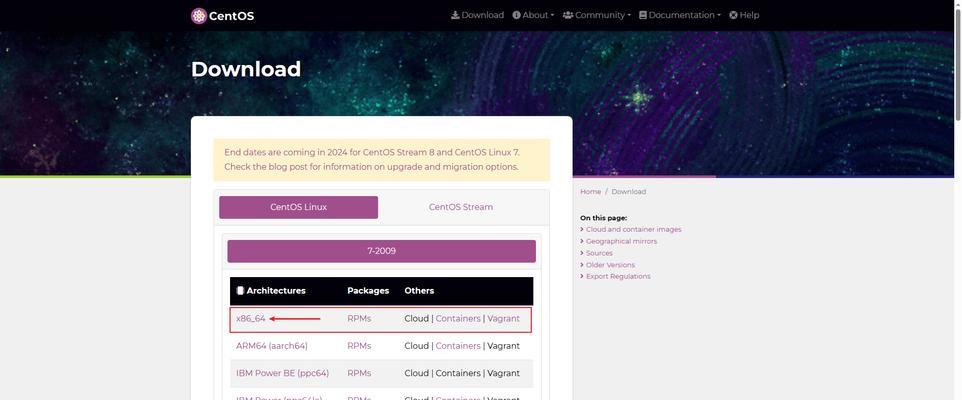This screenshot has width=962, height=400.
Task: Click the CentOS logo icon
Action: click(x=199, y=16)
